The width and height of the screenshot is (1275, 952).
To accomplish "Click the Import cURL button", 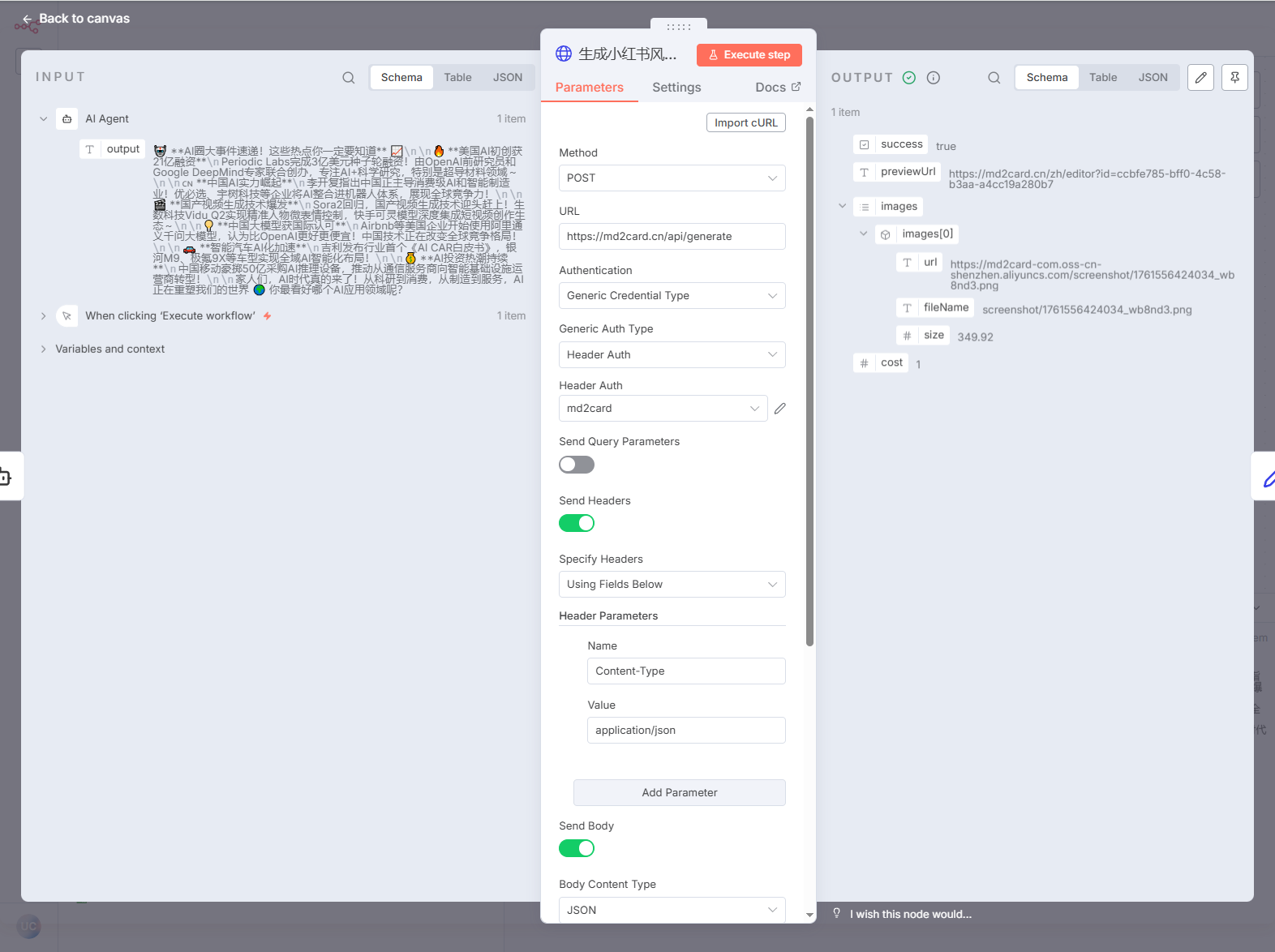I will [746, 122].
